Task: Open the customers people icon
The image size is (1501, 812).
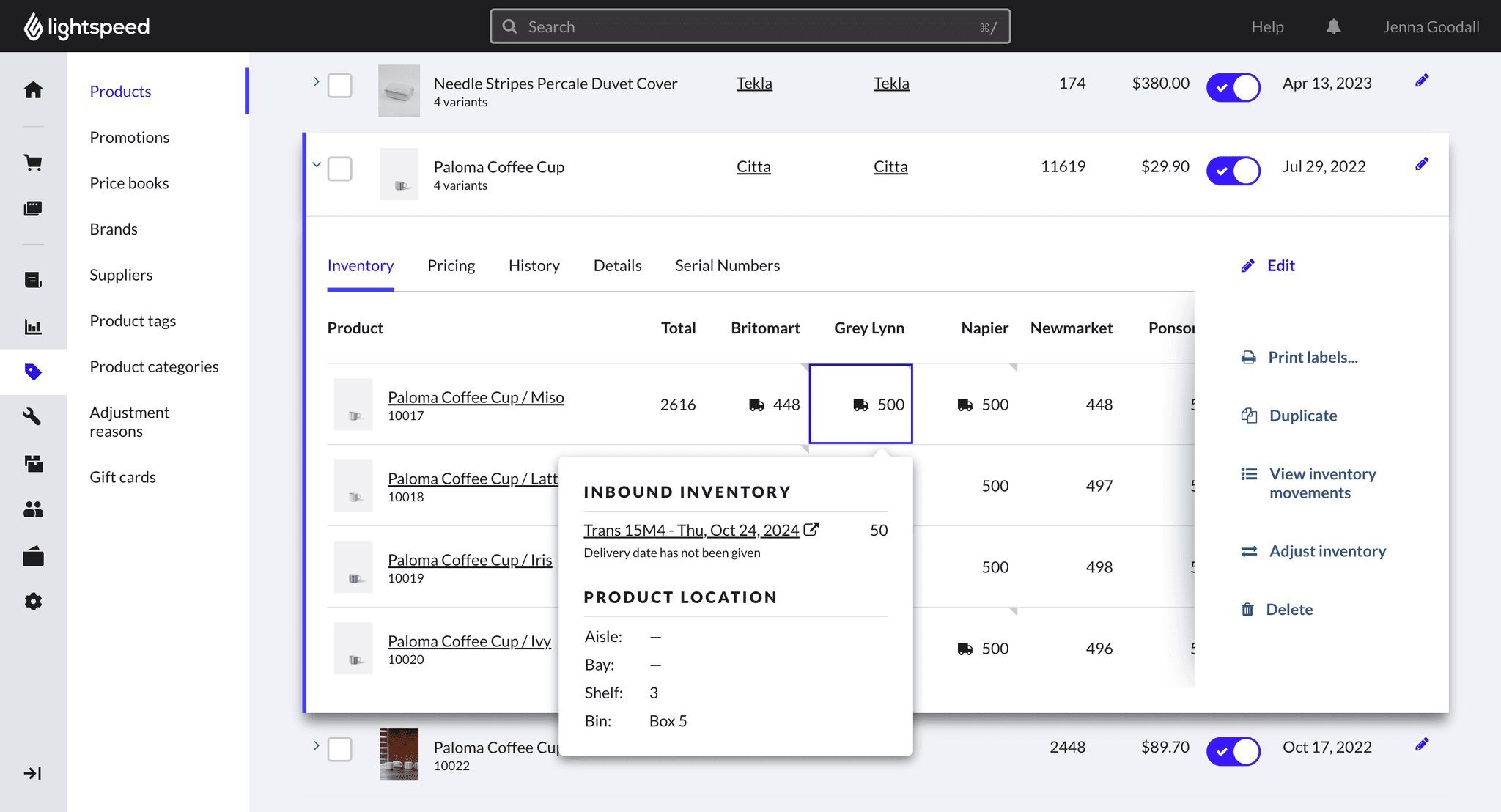Action: [33, 509]
